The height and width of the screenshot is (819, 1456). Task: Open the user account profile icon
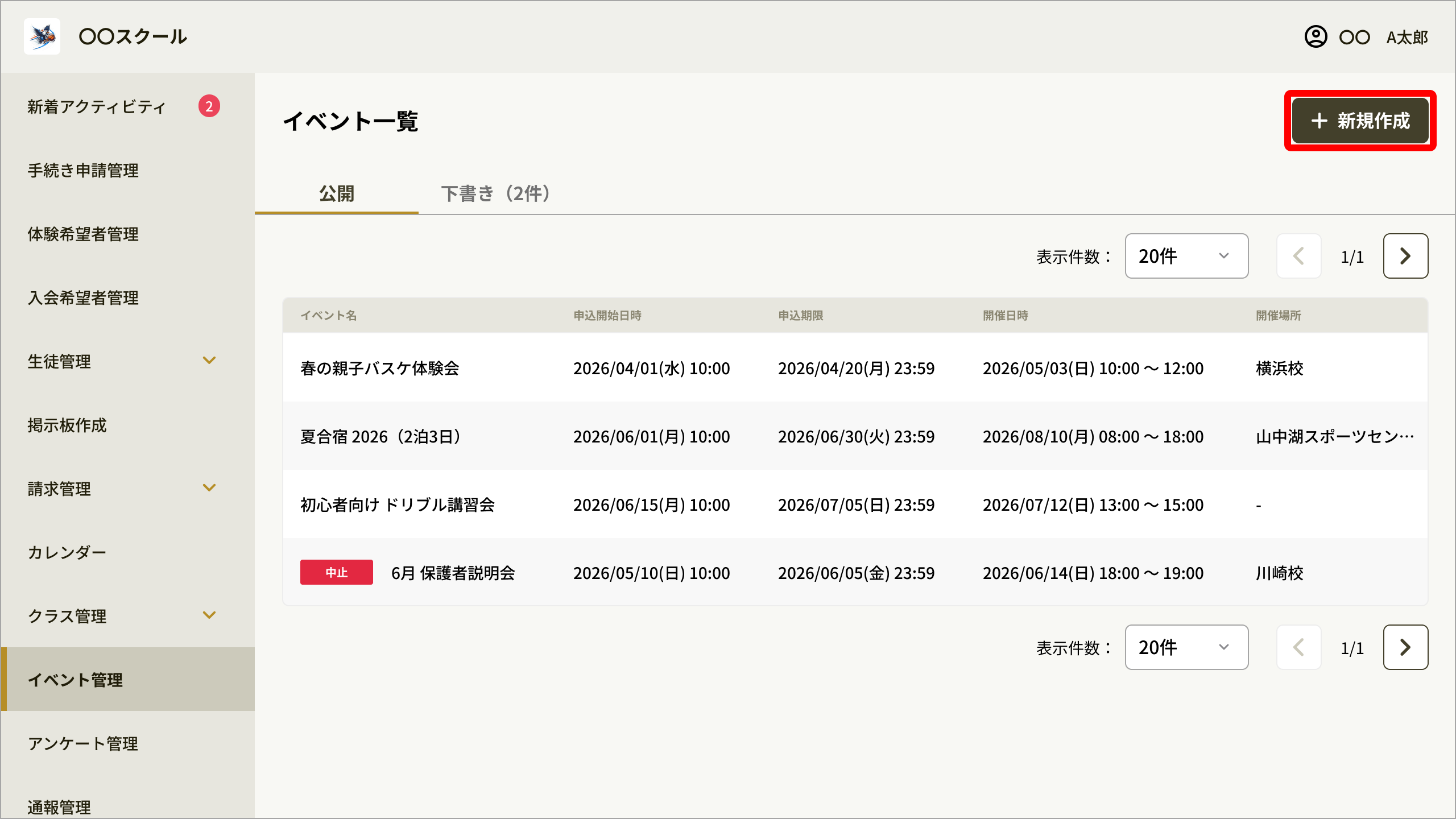1316,37
